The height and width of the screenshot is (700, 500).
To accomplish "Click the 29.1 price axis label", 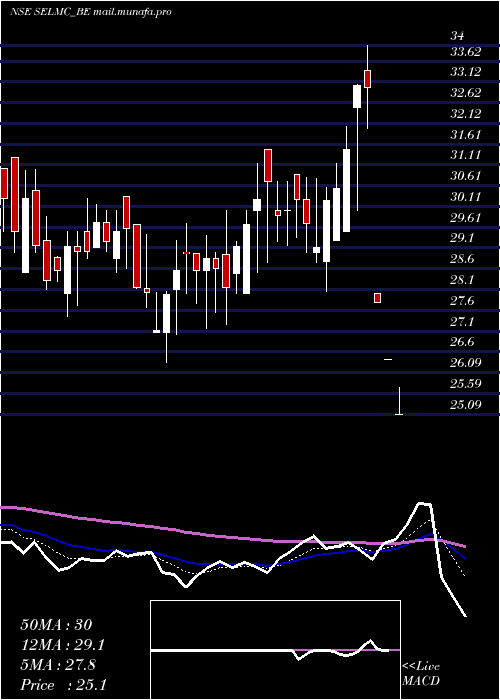I will pyautogui.click(x=462, y=238).
